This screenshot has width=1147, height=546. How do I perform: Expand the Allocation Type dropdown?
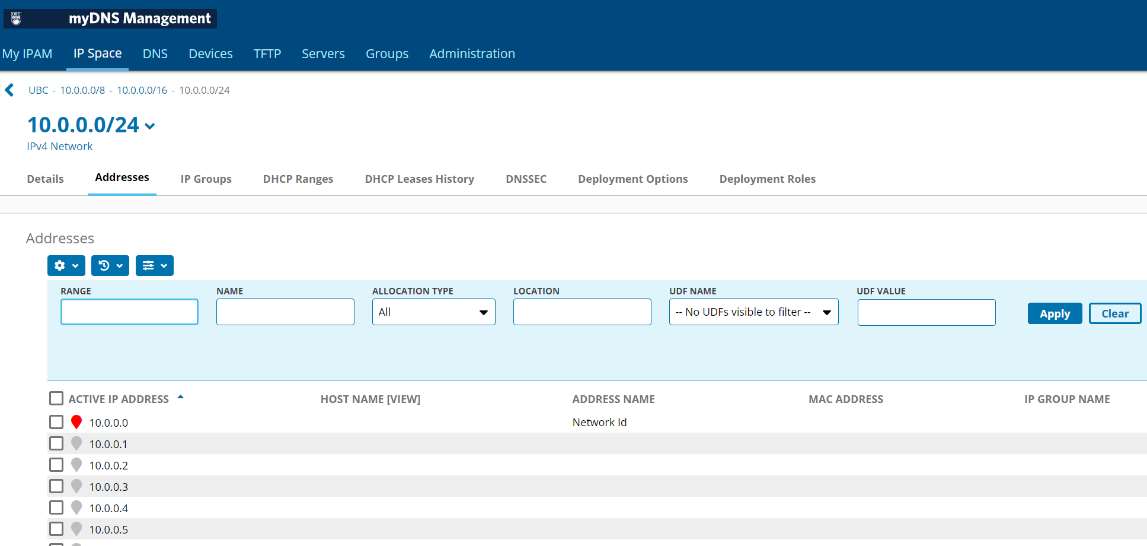coord(433,312)
